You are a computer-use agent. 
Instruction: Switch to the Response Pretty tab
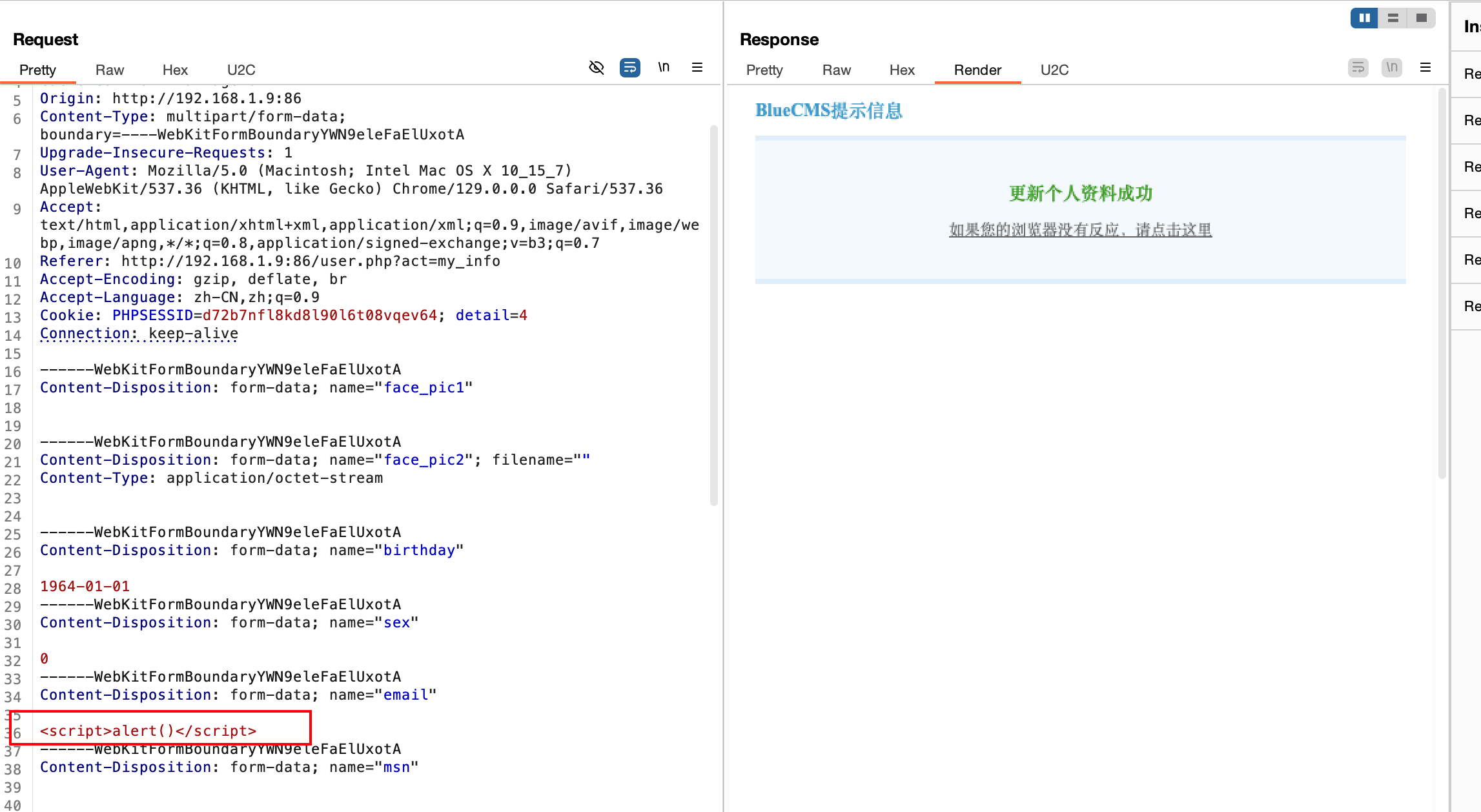[x=764, y=70]
